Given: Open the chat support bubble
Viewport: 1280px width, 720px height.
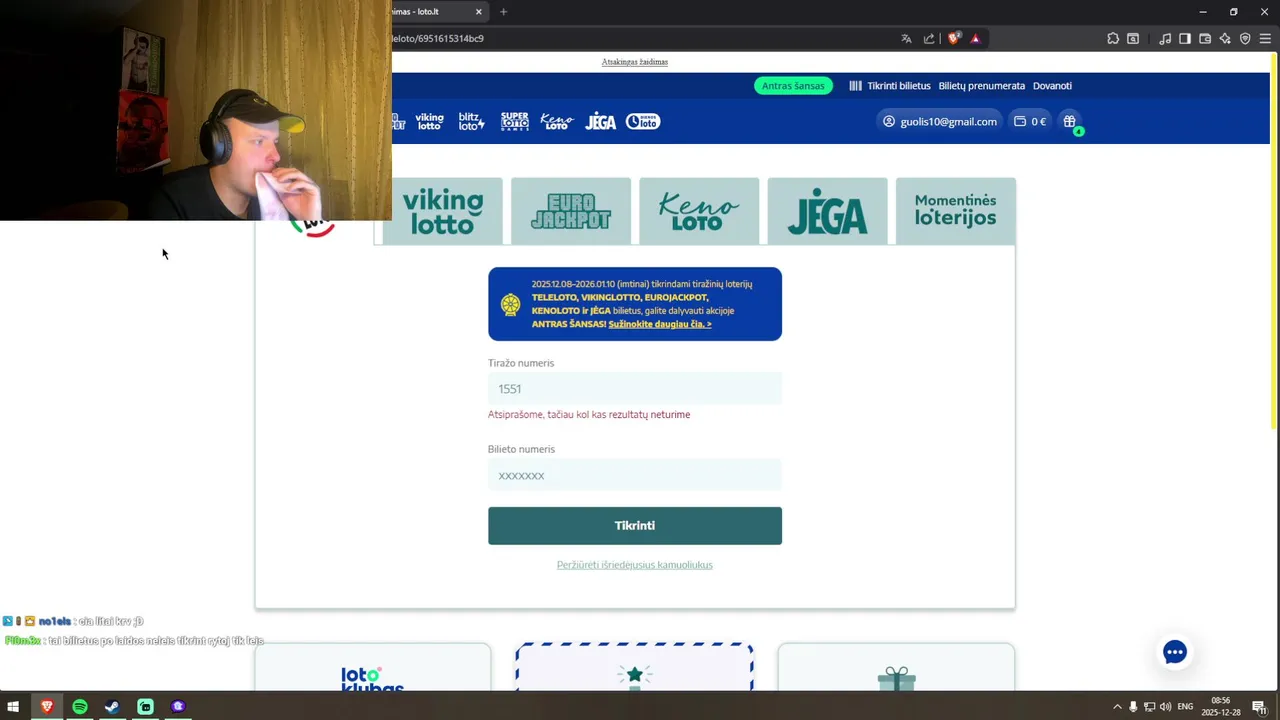Looking at the screenshot, I should point(1175,653).
